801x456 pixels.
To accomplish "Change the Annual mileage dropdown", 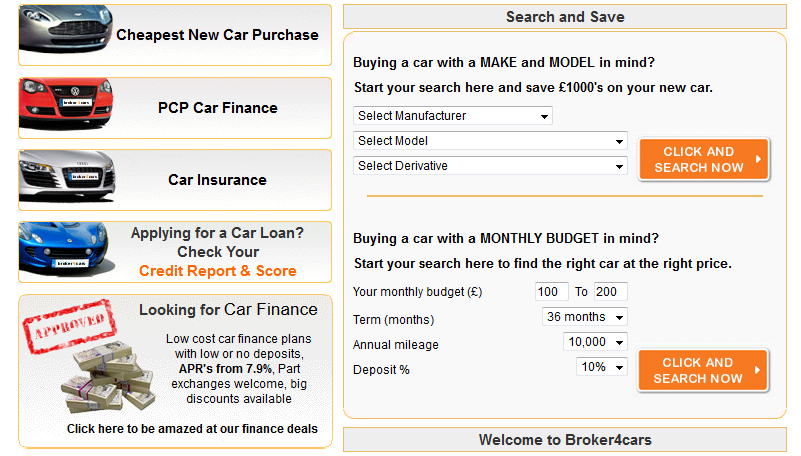I will pyautogui.click(x=595, y=342).
